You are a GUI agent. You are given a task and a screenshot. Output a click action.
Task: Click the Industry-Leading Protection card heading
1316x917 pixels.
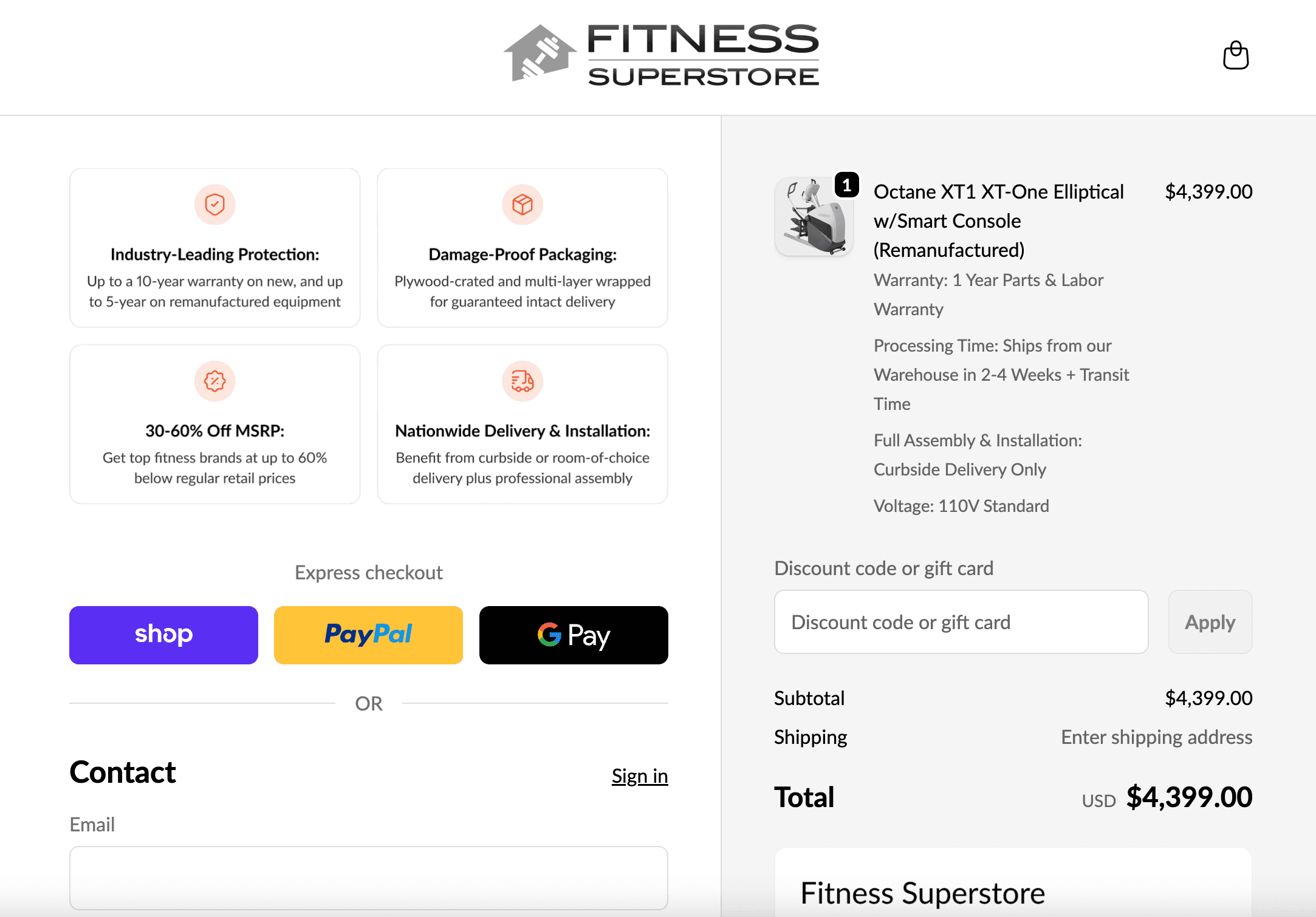click(214, 254)
